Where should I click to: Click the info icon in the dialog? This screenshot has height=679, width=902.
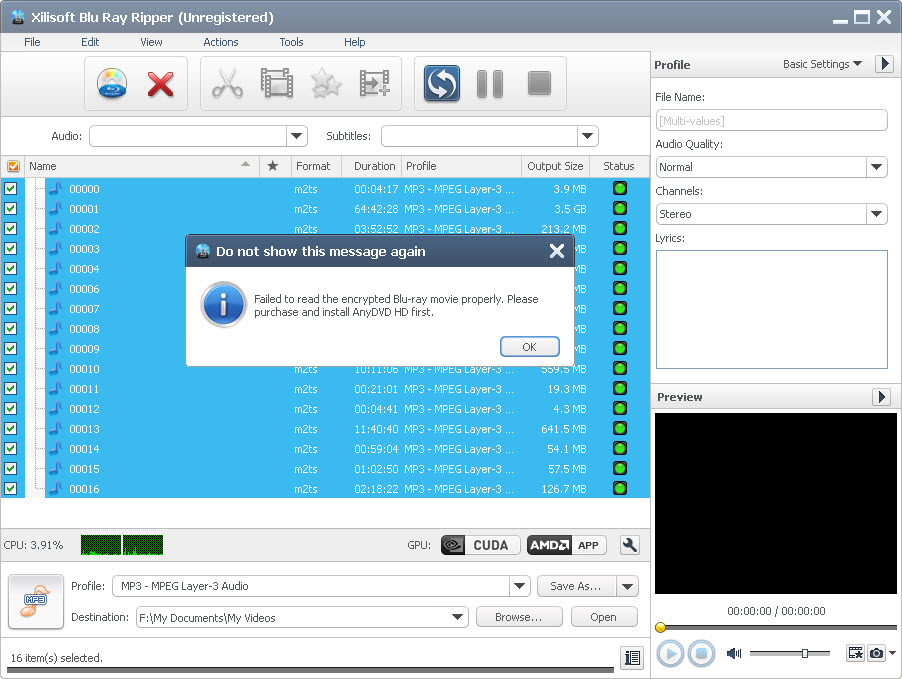point(223,304)
